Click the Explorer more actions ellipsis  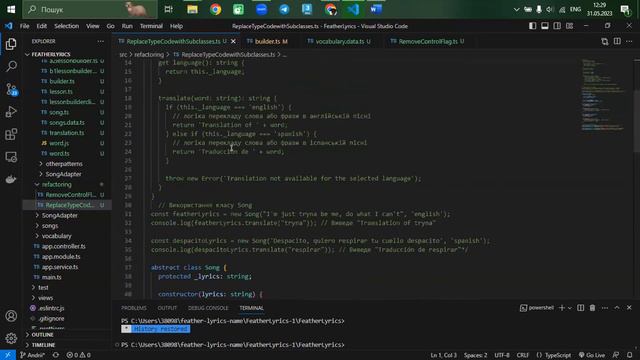coord(100,41)
